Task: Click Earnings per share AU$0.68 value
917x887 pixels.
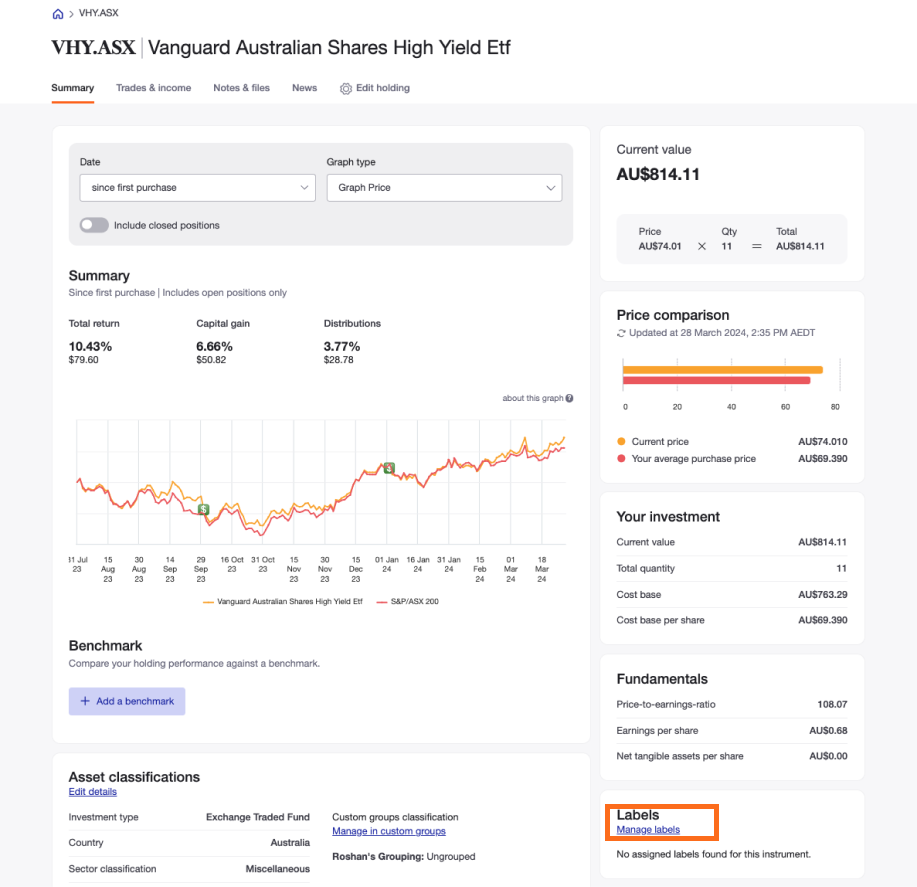Action: tap(828, 730)
